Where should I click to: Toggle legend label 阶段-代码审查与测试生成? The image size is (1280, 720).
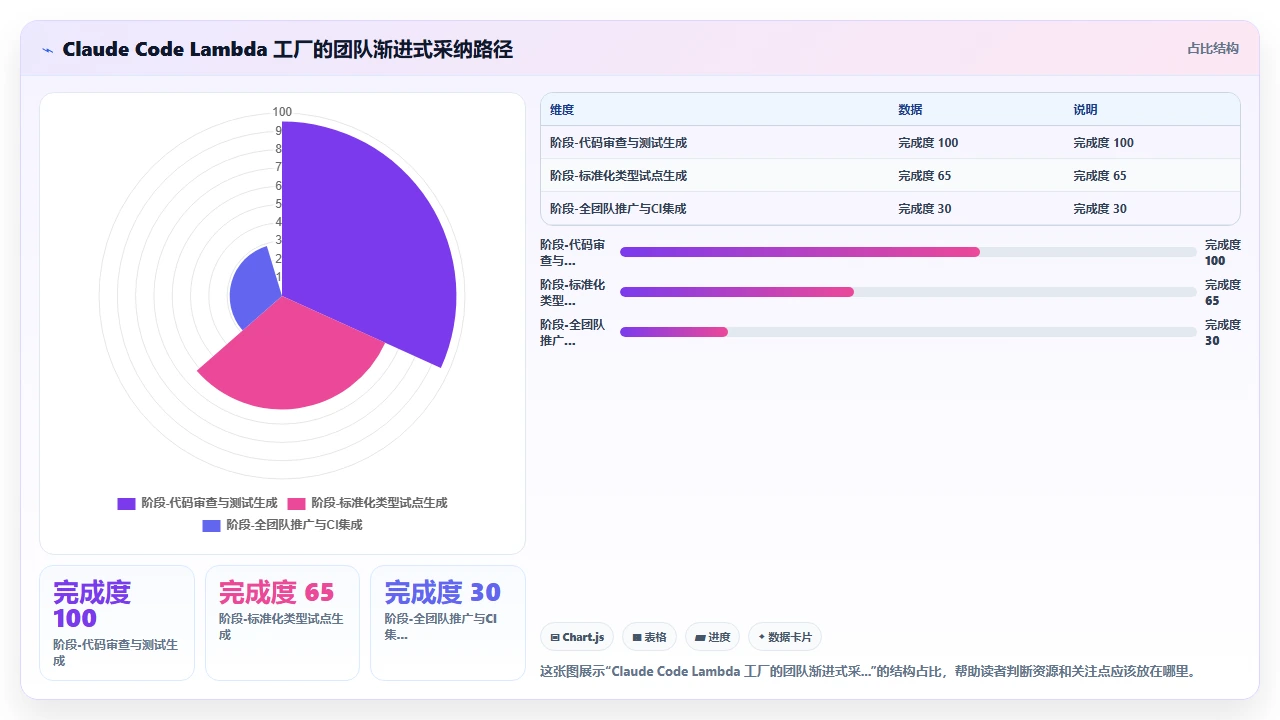[x=209, y=503]
